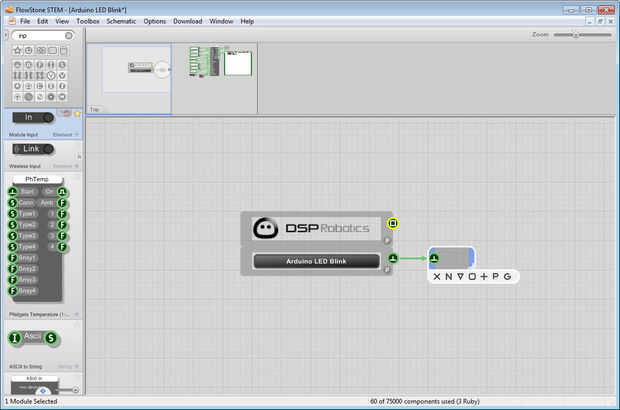The height and width of the screenshot is (410, 620).
Task: Select the clock recent filter in toolbox
Action: [x=29, y=51]
